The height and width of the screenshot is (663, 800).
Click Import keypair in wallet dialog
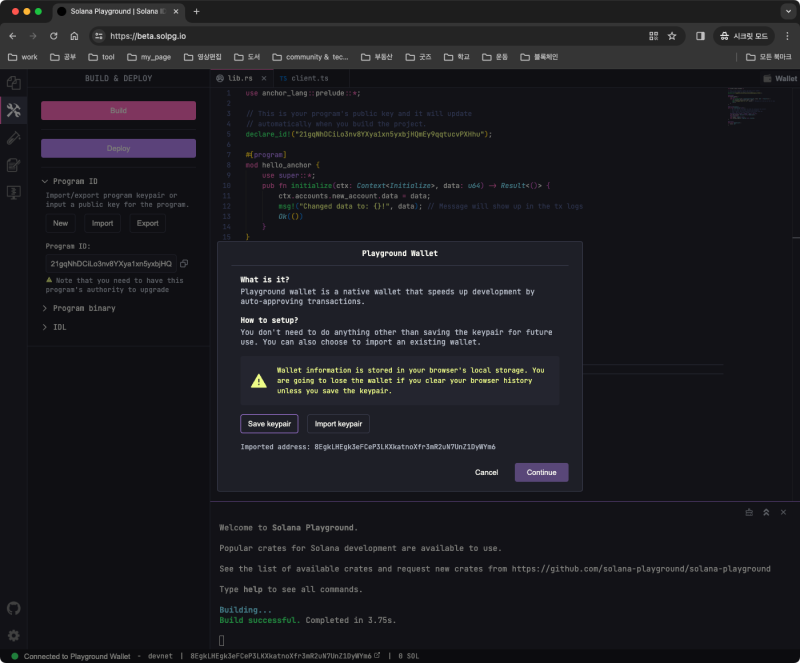[x=338, y=424]
